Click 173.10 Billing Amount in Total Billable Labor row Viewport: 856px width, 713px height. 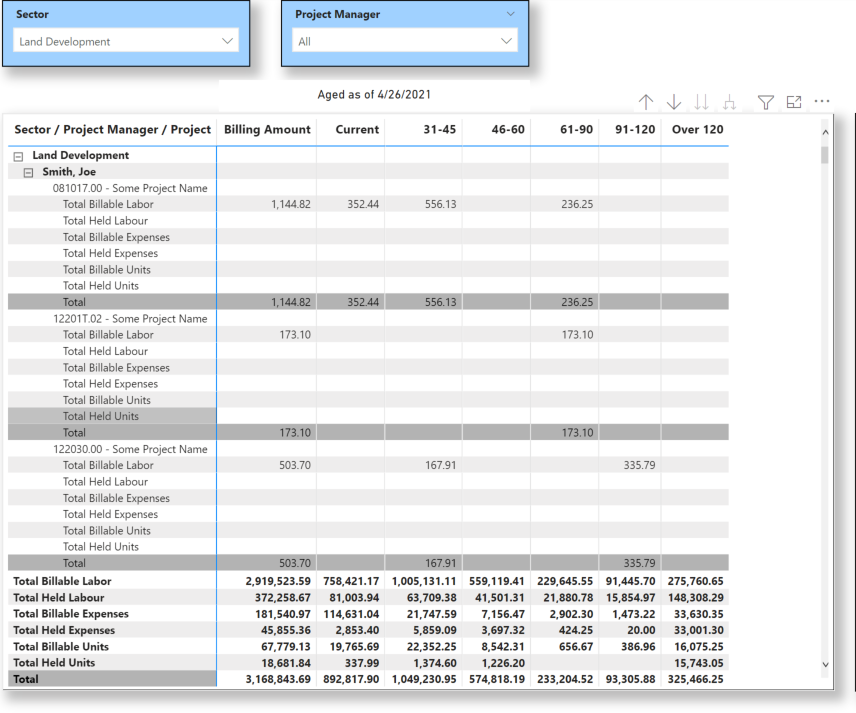(295, 335)
